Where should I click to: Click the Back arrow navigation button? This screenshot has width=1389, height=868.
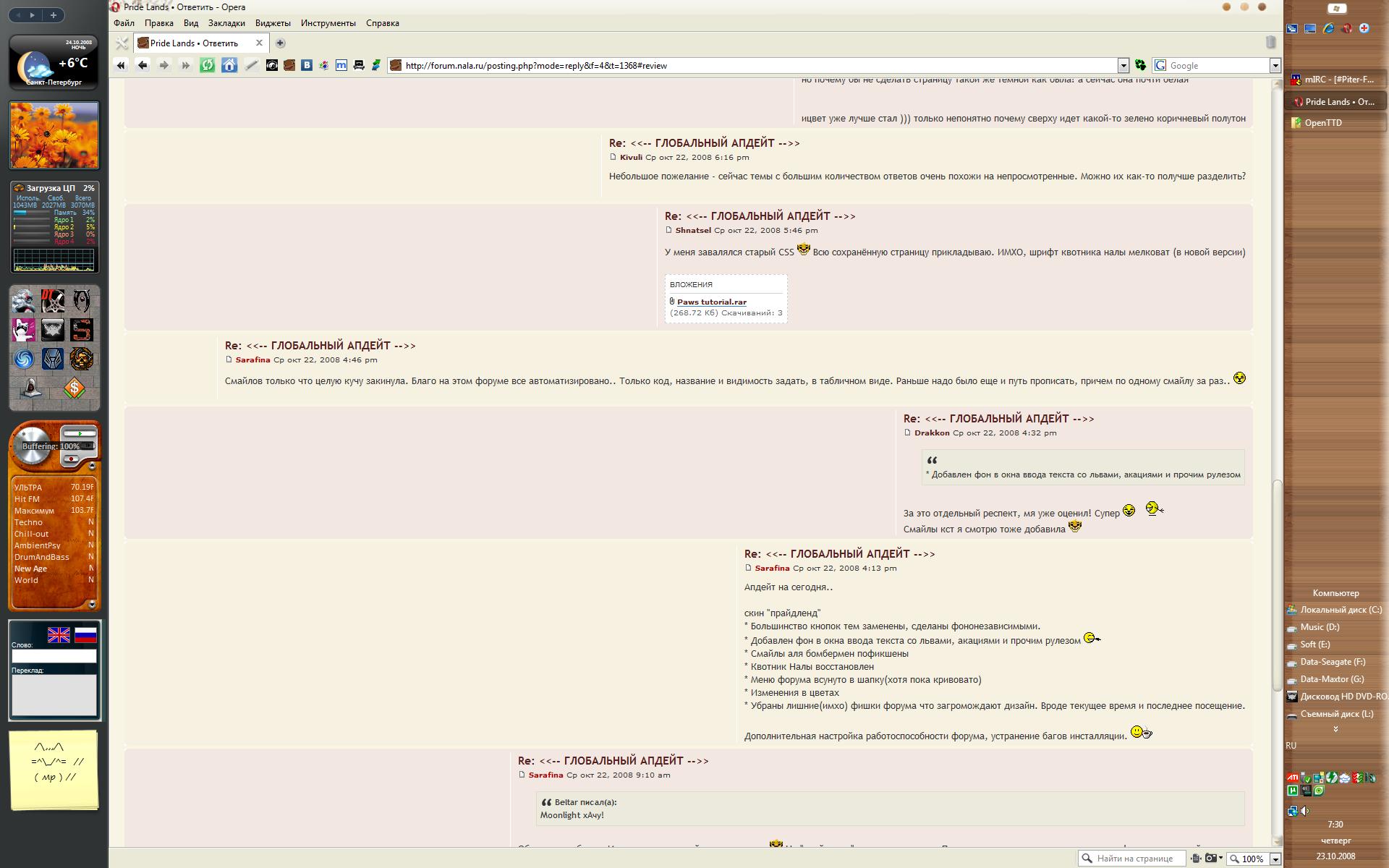143,65
